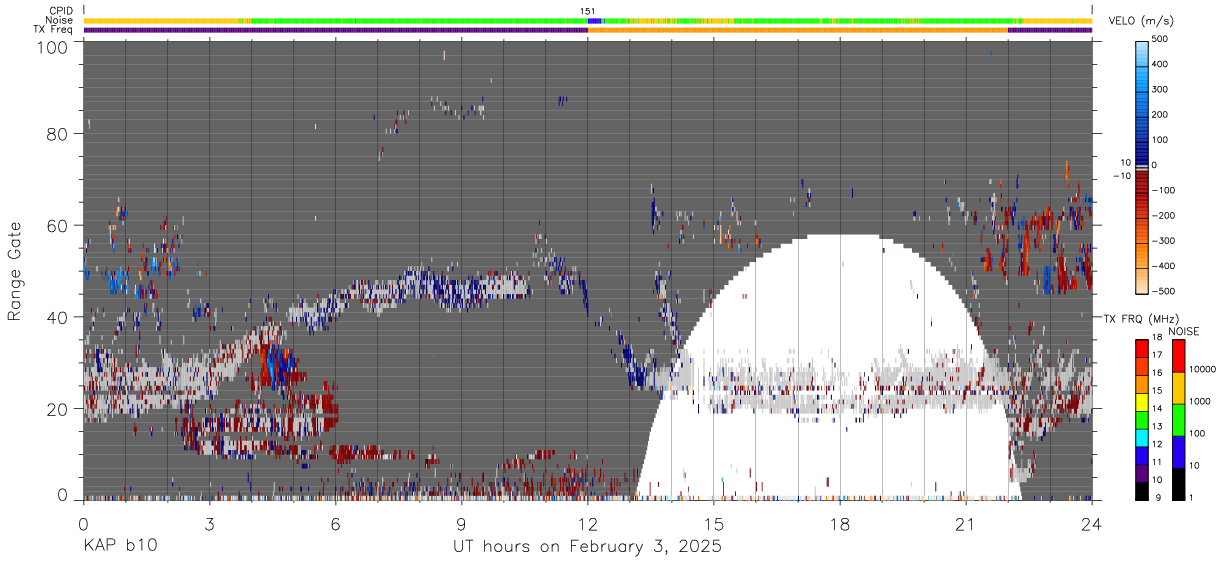Click the "21" UT hour tick label
This screenshot has height=567, width=1228.
[x=966, y=524]
